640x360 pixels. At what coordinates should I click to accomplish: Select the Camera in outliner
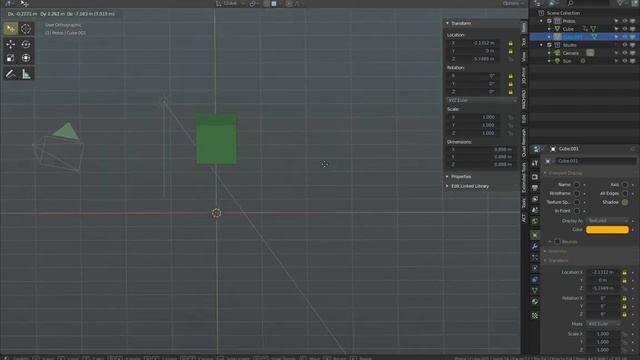pos(571,53)
